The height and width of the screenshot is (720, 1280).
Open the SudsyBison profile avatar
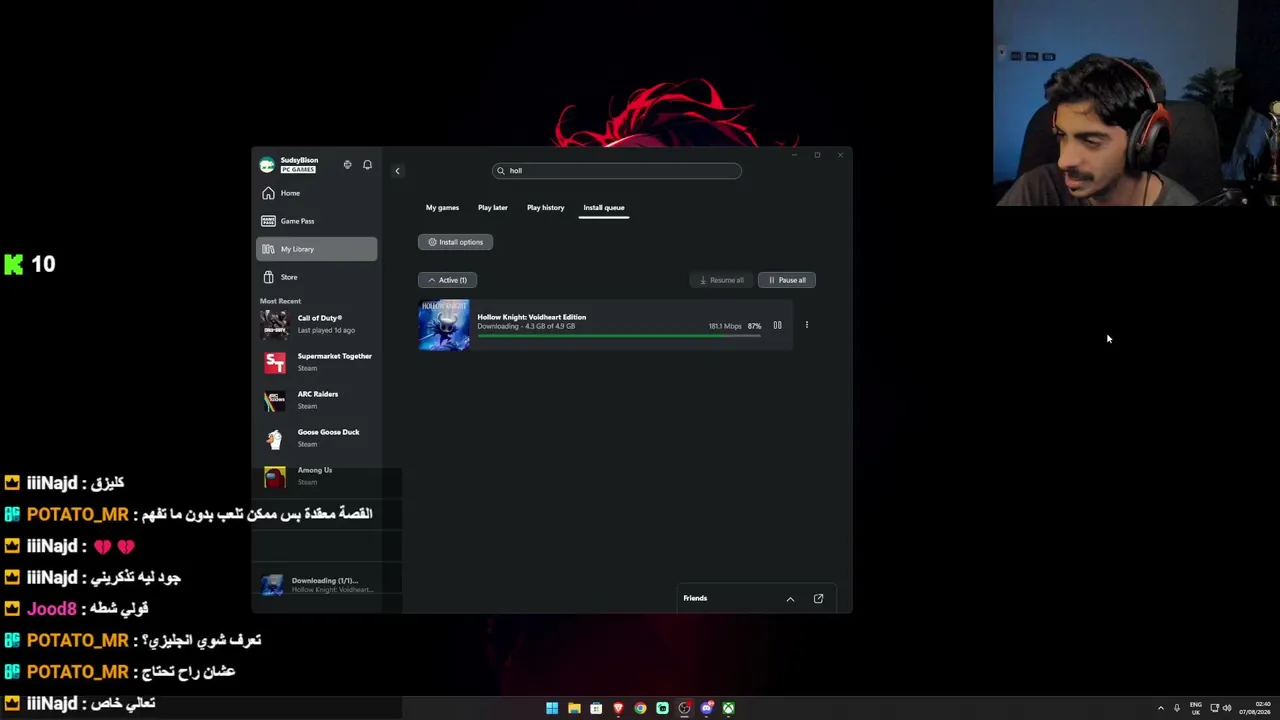(x=267, y=165)
